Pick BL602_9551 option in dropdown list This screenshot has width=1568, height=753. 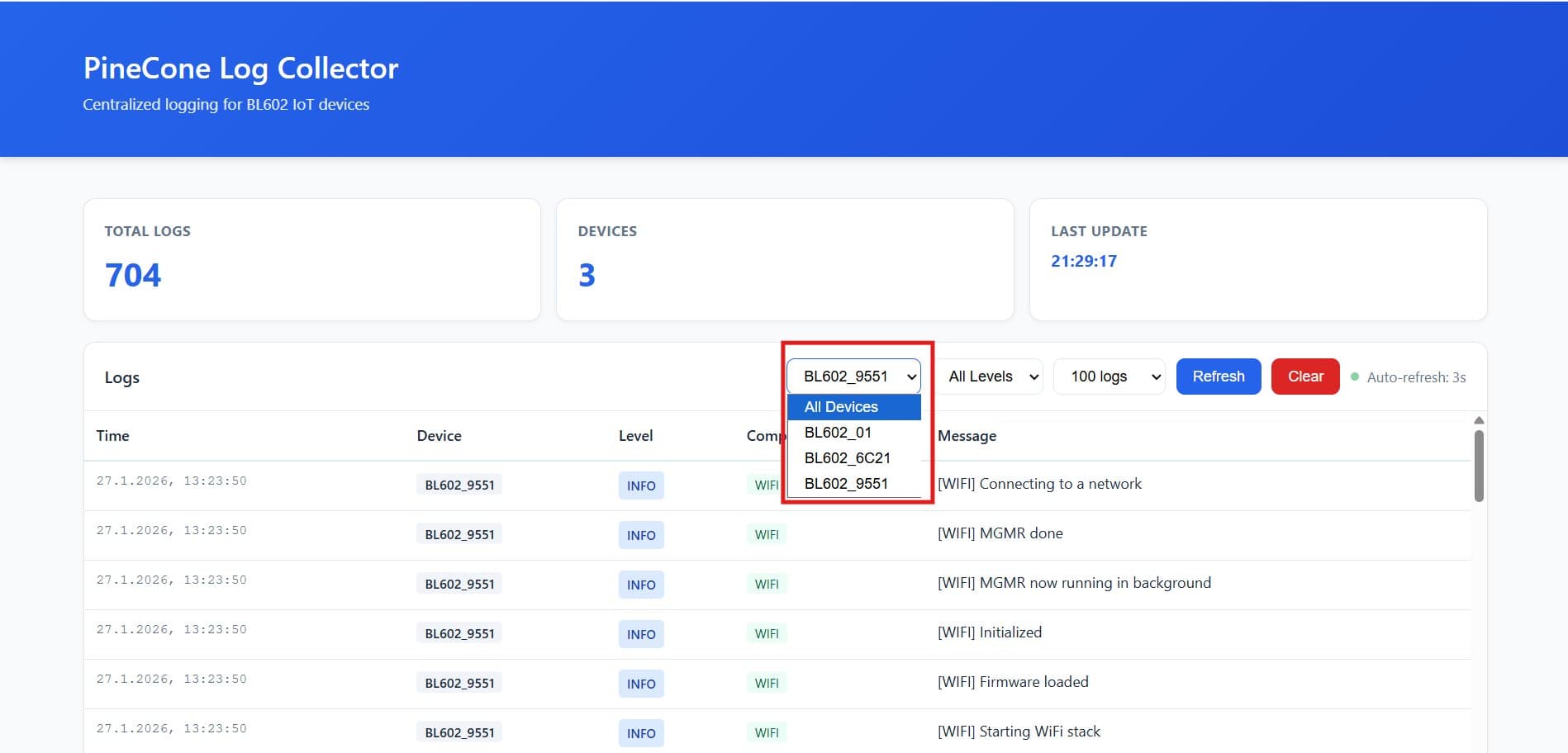854,484
